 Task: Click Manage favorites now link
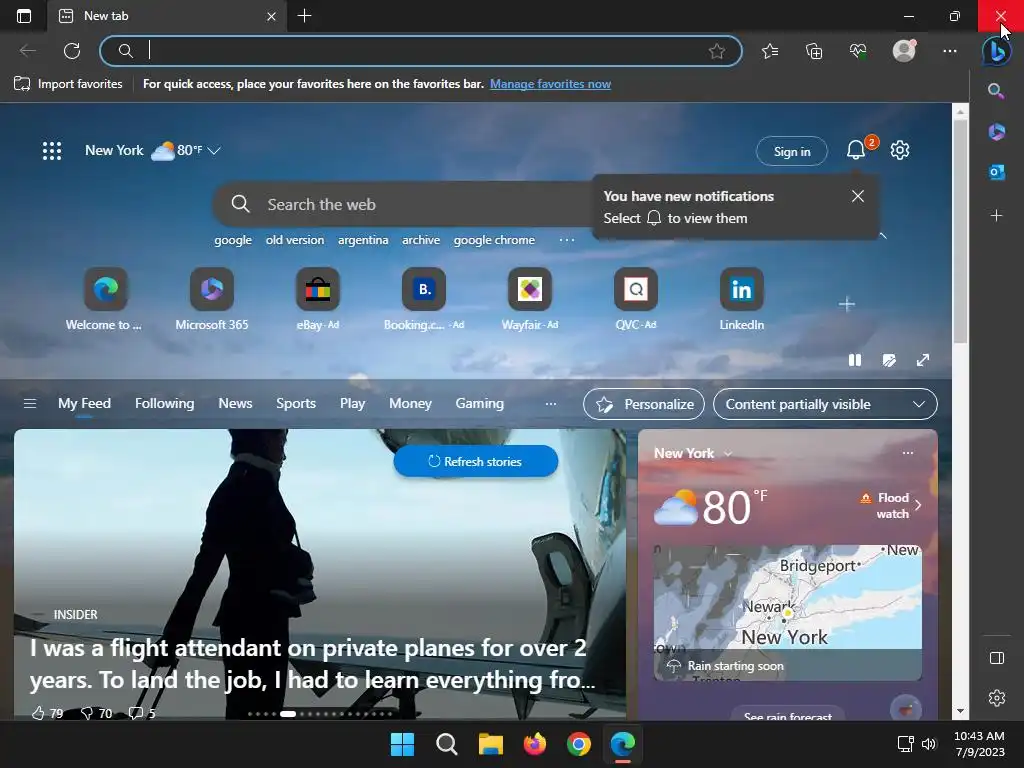551,84
